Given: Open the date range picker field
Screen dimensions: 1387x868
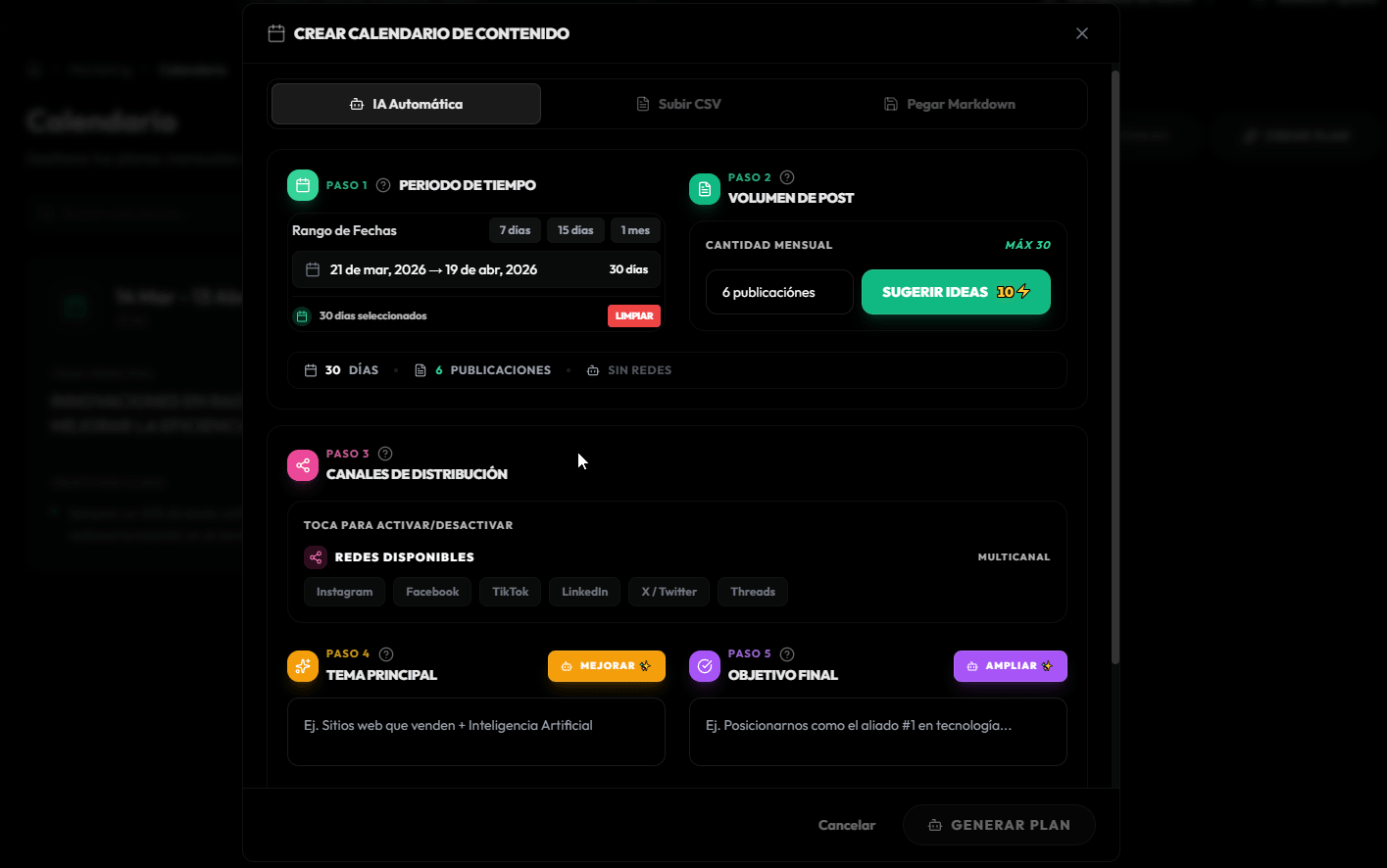Looking at the screenshot, I should (x=475, y=268).
